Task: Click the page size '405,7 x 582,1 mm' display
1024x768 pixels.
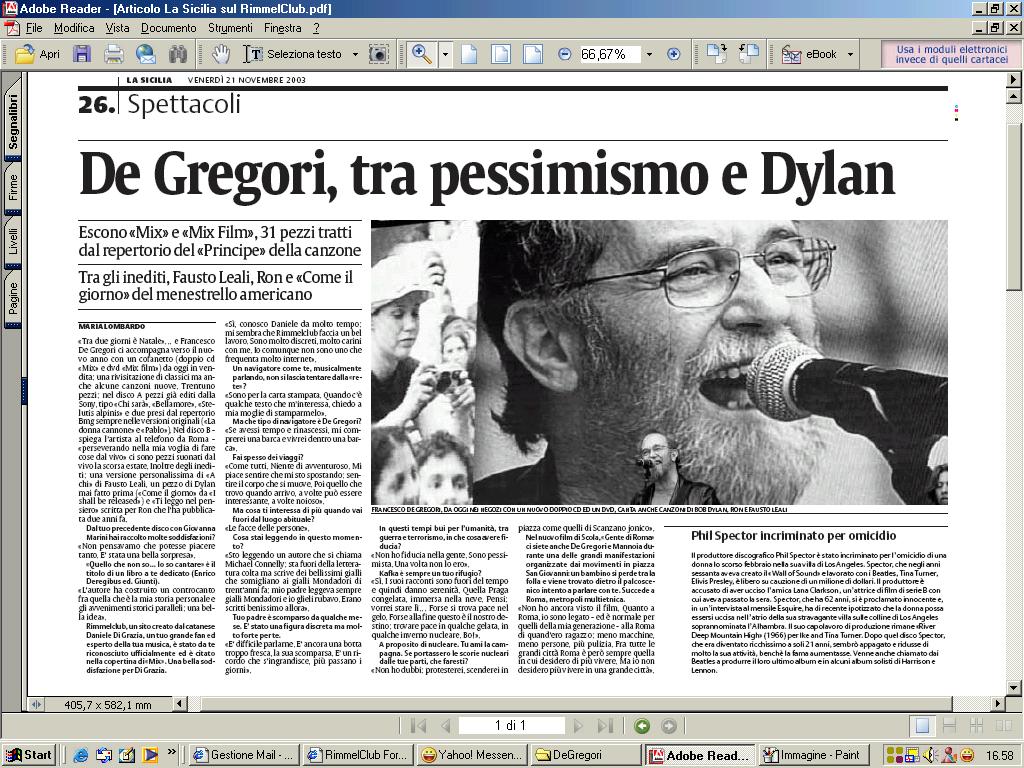Action: coord(108,705)
